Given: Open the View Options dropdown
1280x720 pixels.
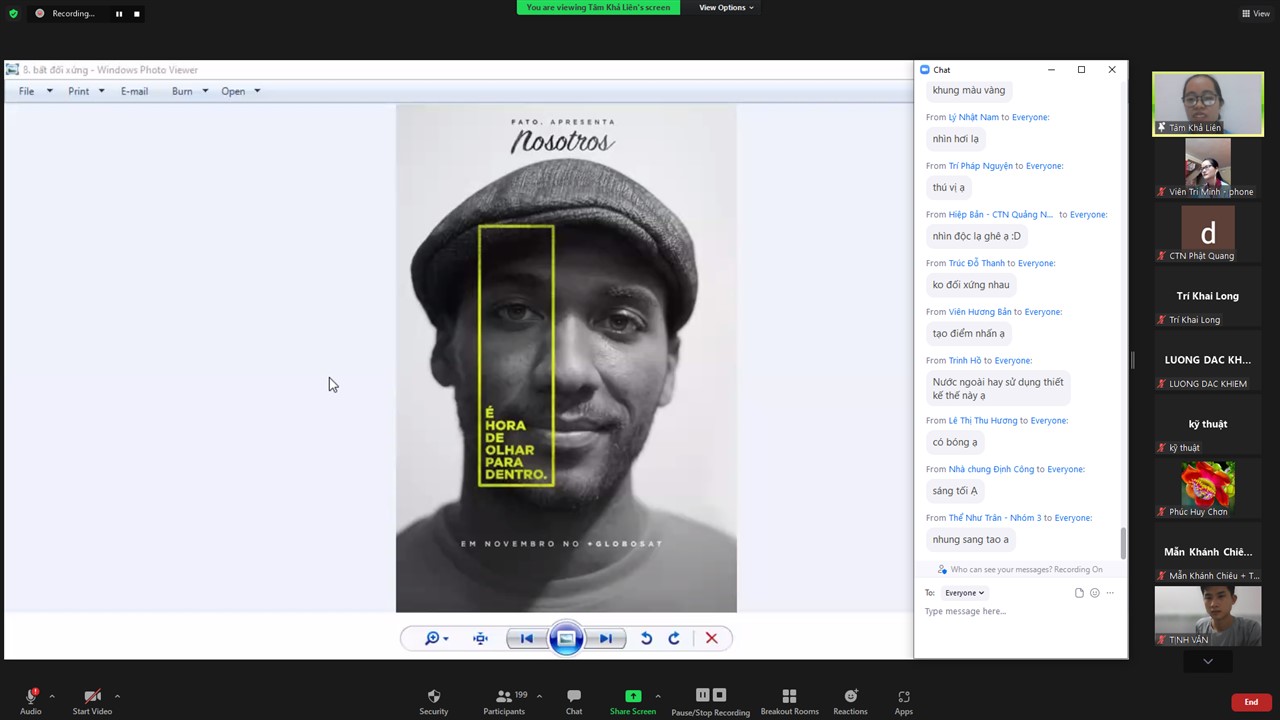Looking at the screenshot, I should pyautogui.click(x=726, y=8).
